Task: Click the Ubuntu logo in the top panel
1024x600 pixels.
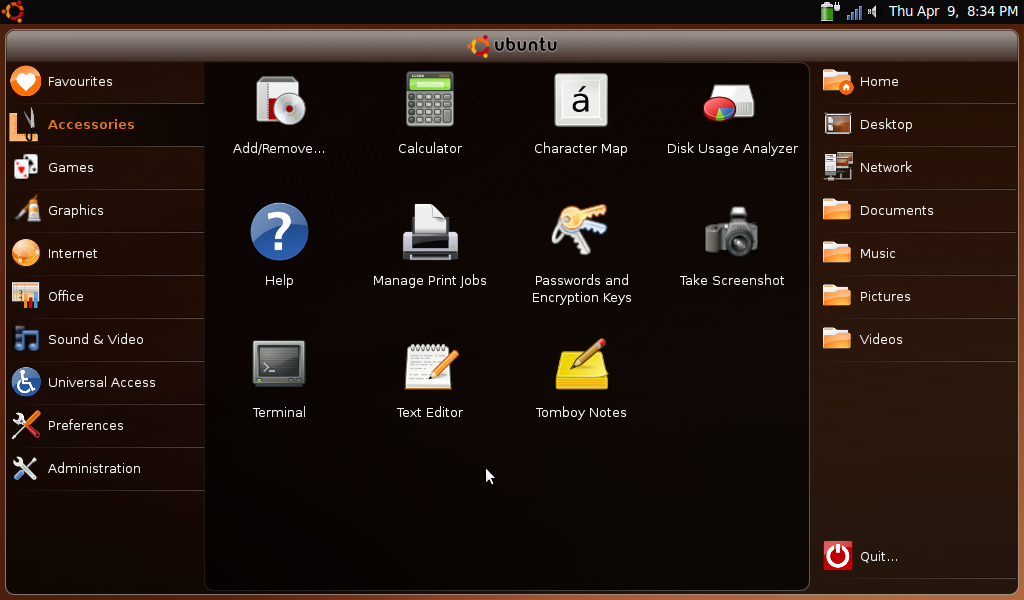Action: click(13, 11)
